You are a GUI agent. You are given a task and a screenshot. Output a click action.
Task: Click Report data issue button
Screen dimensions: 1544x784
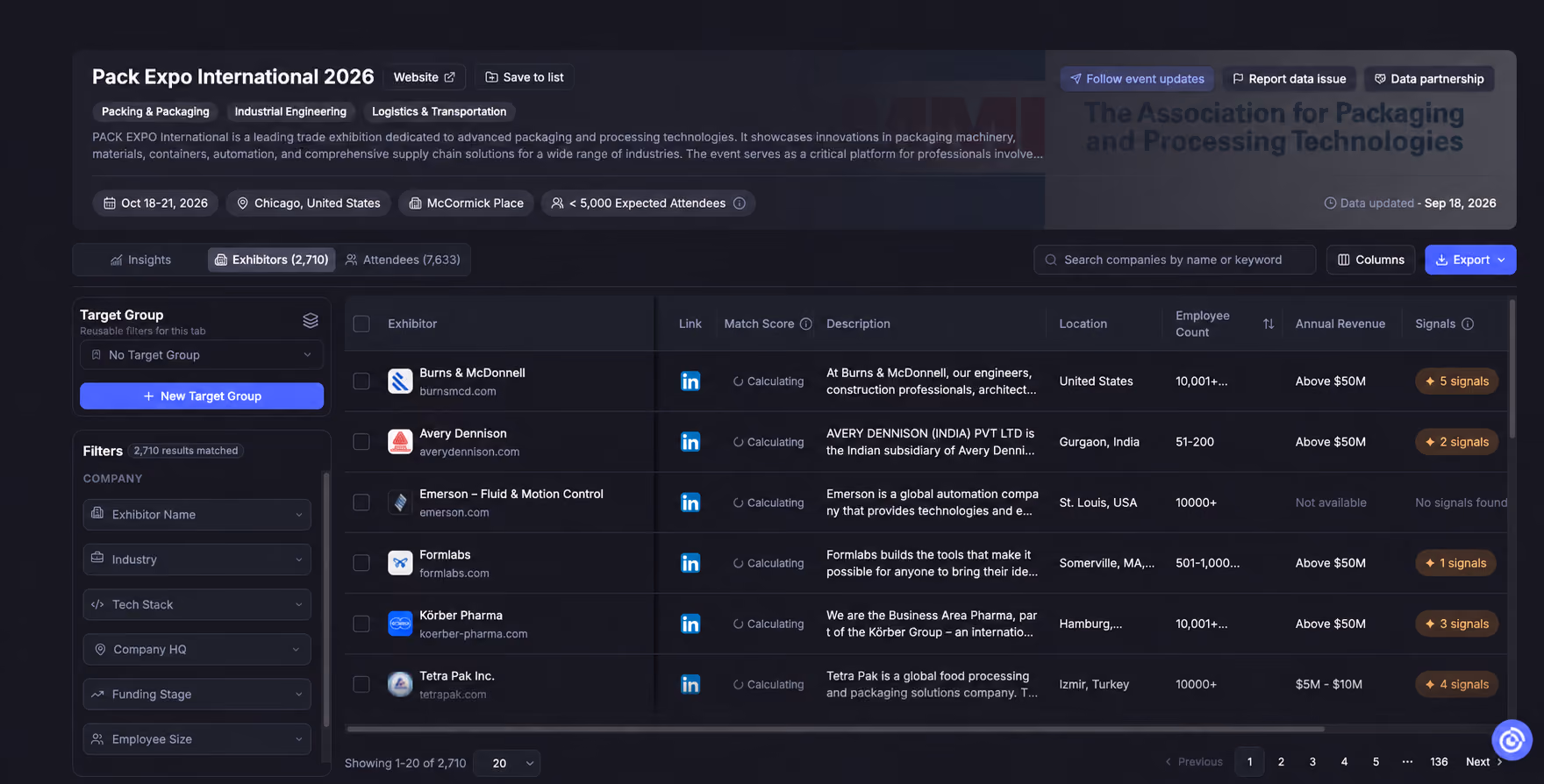[1290, 79]
